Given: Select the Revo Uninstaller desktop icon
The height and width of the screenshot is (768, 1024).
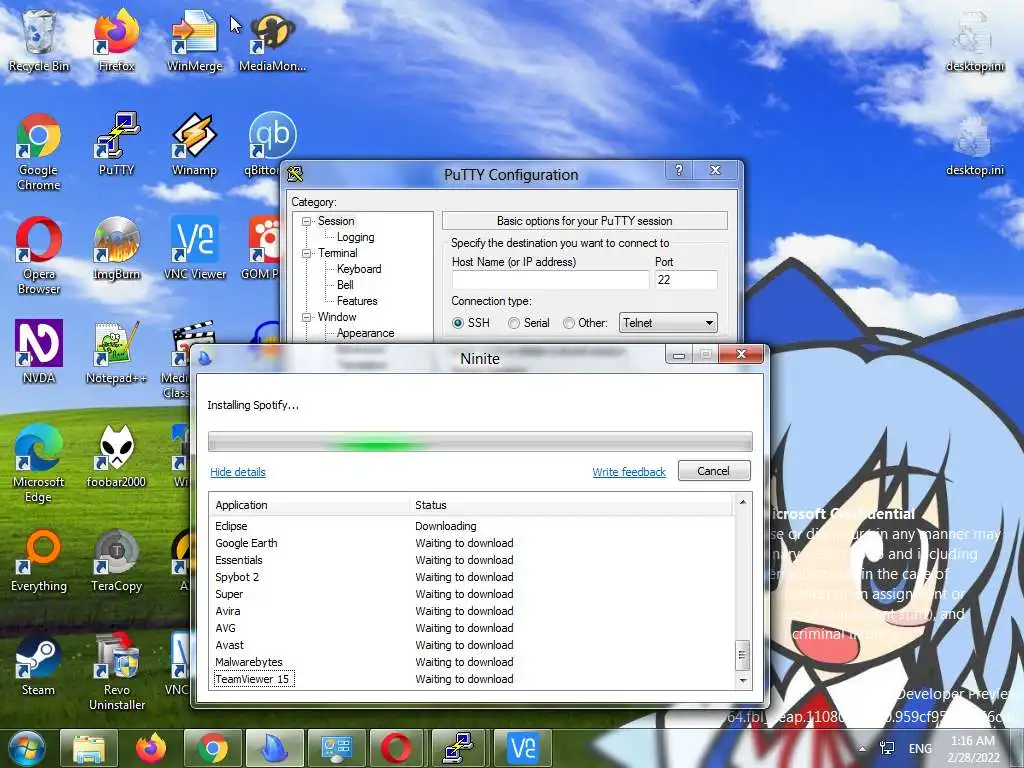Looking at the screenshot, I should [x=116, y=671].
